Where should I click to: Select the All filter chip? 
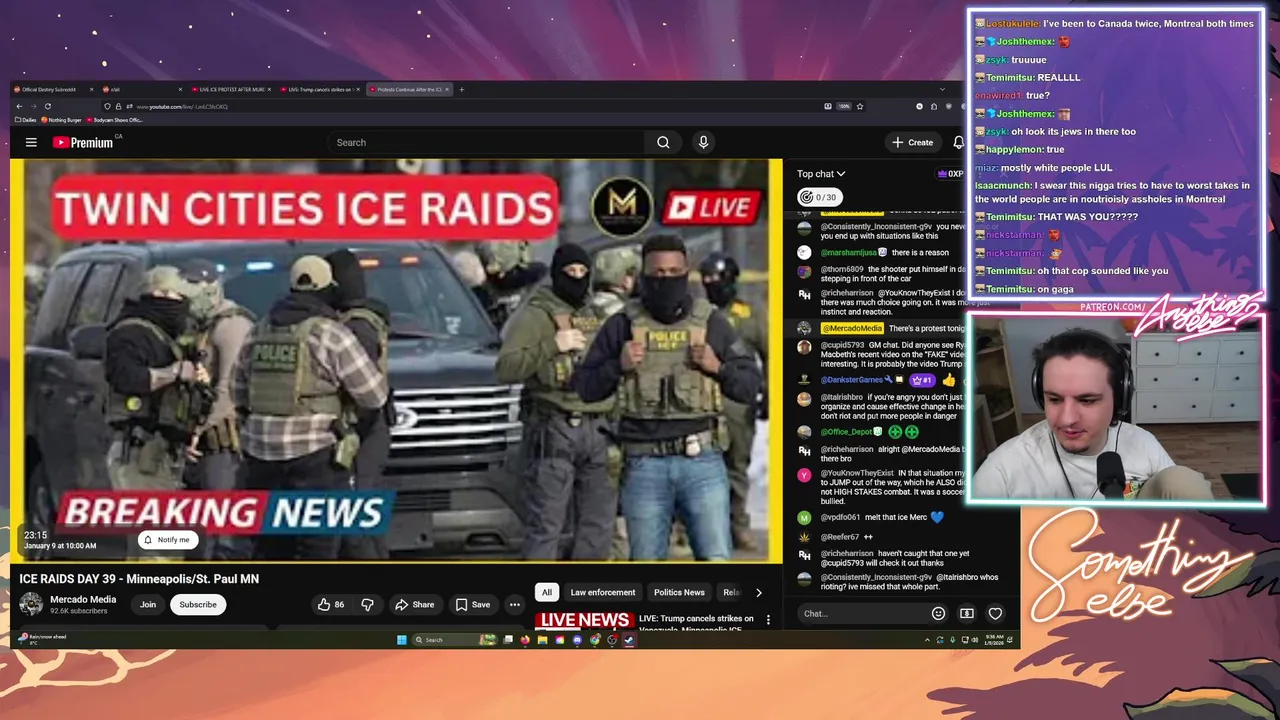click(x=546, y=592)
